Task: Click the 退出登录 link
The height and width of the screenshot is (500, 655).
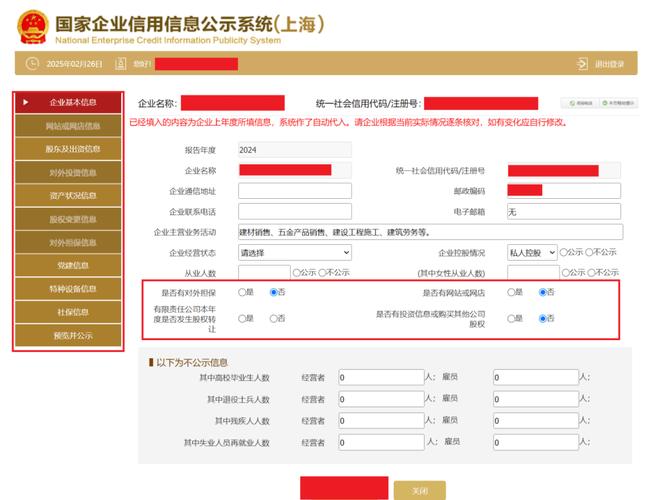Action: [609, 64]
